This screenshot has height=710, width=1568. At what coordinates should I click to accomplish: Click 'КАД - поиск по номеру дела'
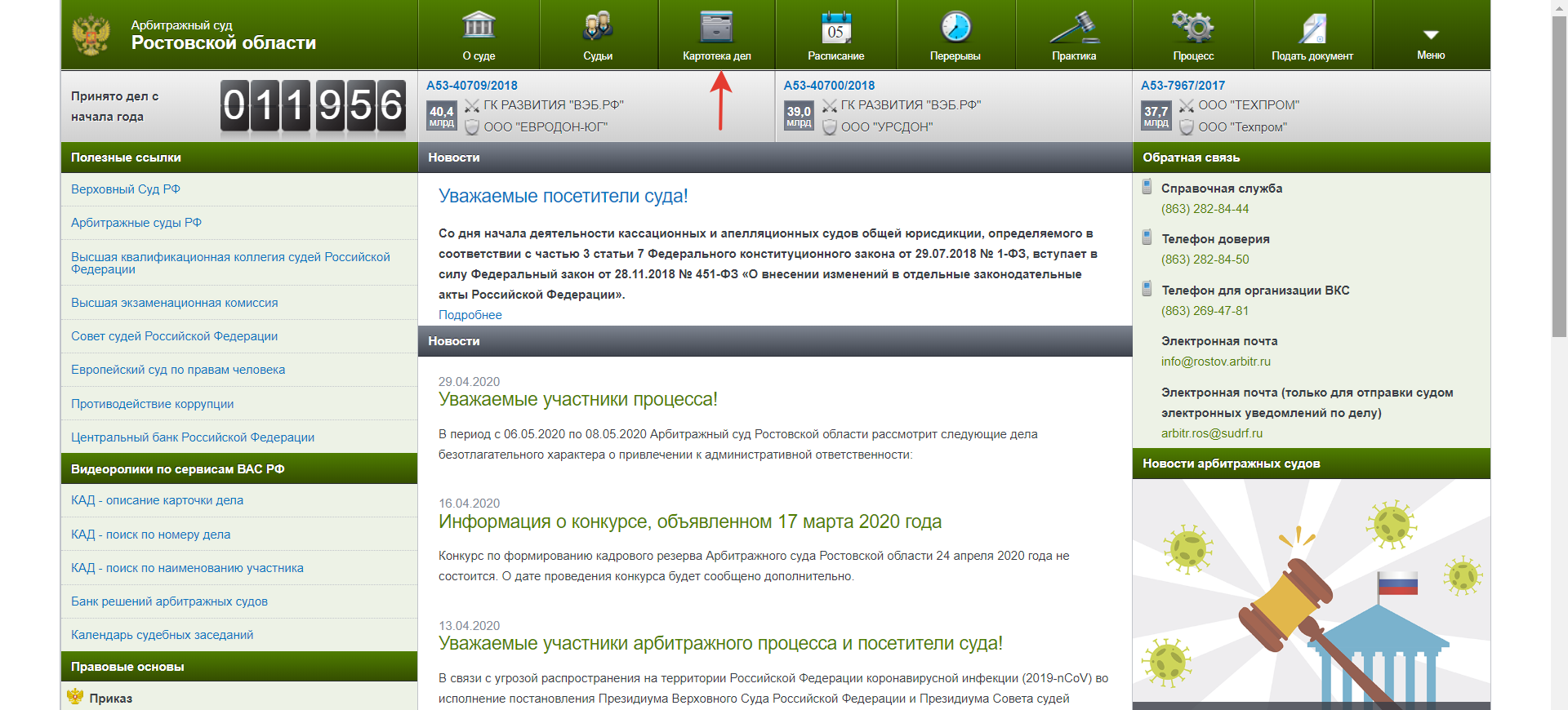pyautogui.click(x=150, y=535)
